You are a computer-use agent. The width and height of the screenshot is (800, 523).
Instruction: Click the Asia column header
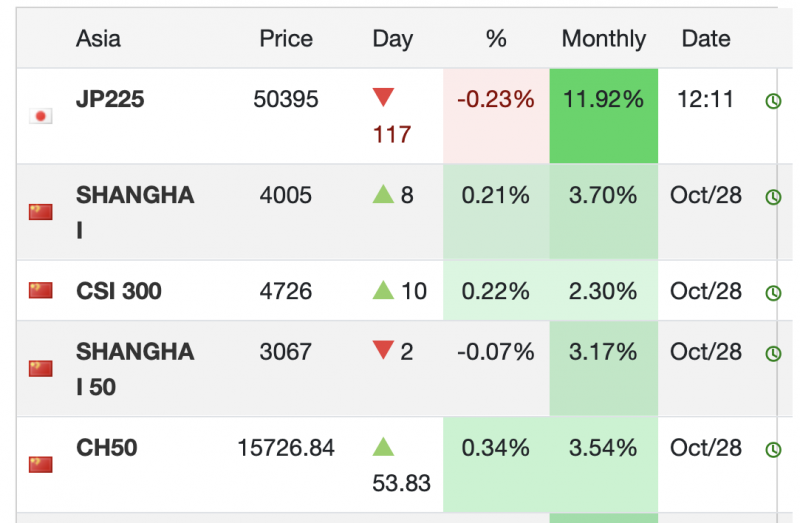(98, 39)
